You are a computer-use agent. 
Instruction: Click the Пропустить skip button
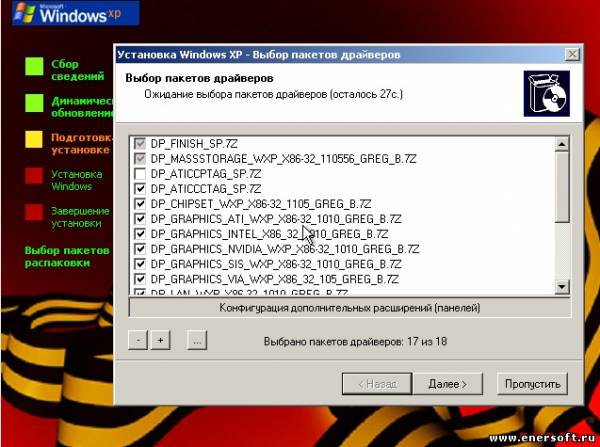click(x=532, y=384)
